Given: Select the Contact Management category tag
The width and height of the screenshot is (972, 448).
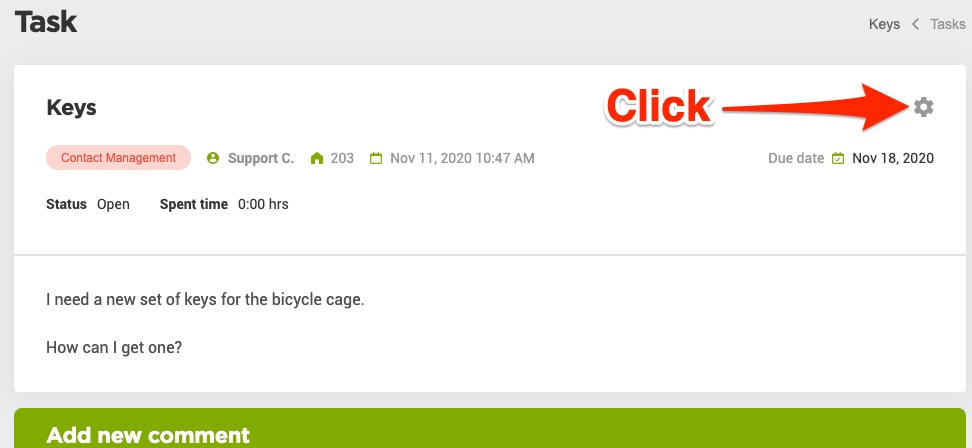Looking at the screenshot, I should click(118, 157).
